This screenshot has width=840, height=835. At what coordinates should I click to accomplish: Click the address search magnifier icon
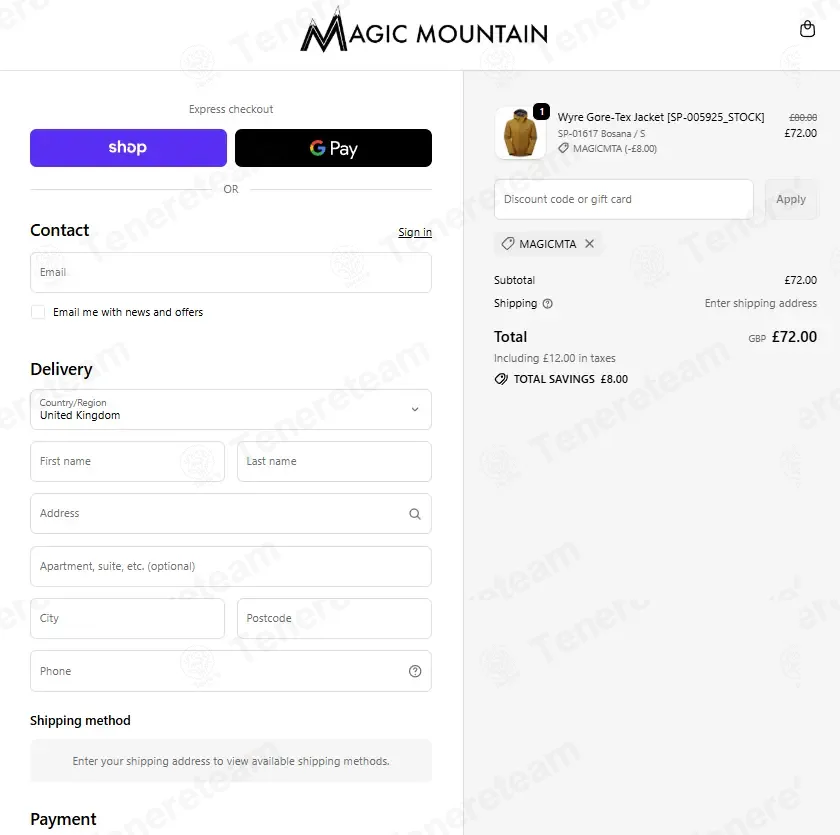pos(415,514)
